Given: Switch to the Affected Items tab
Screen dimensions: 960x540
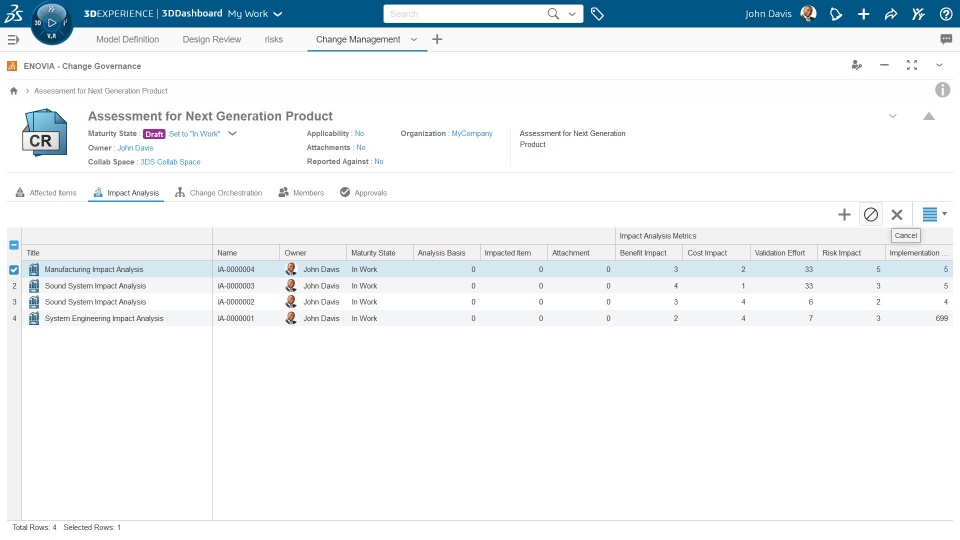Looking at the screenshot, I should 46,193.
